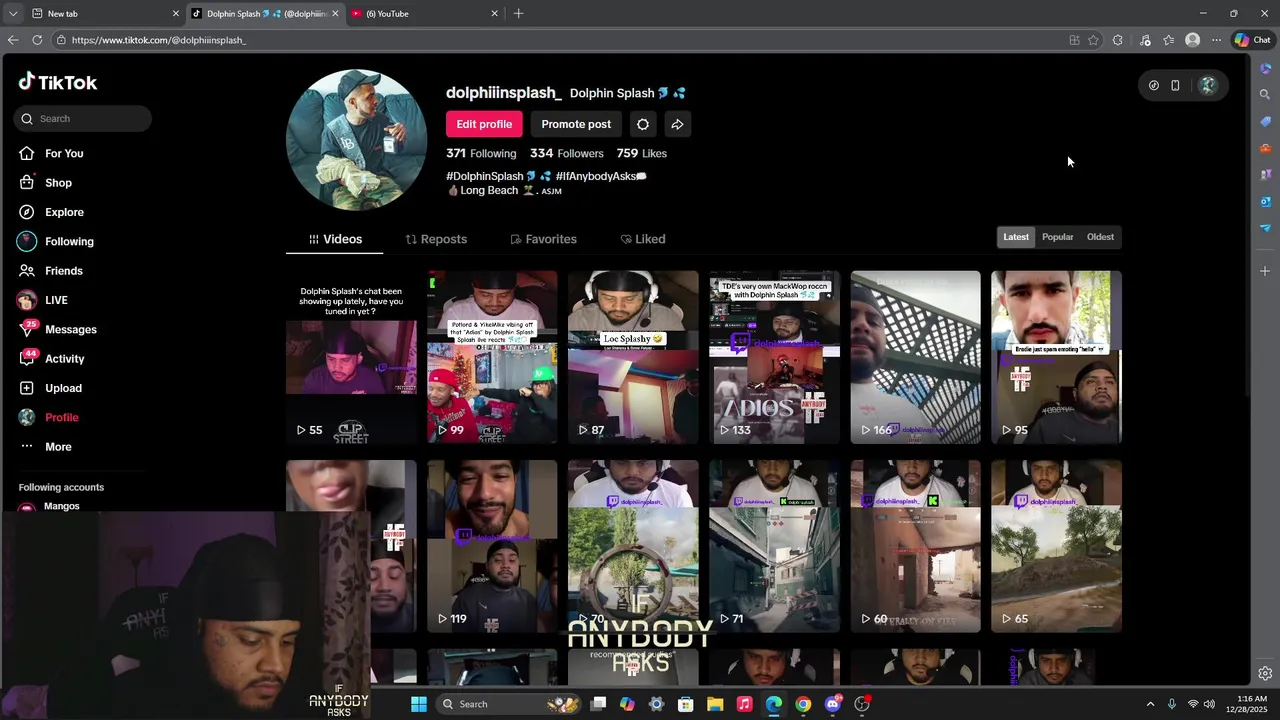
Task: Click the Promote post button
Action: (x=576, y=124)
